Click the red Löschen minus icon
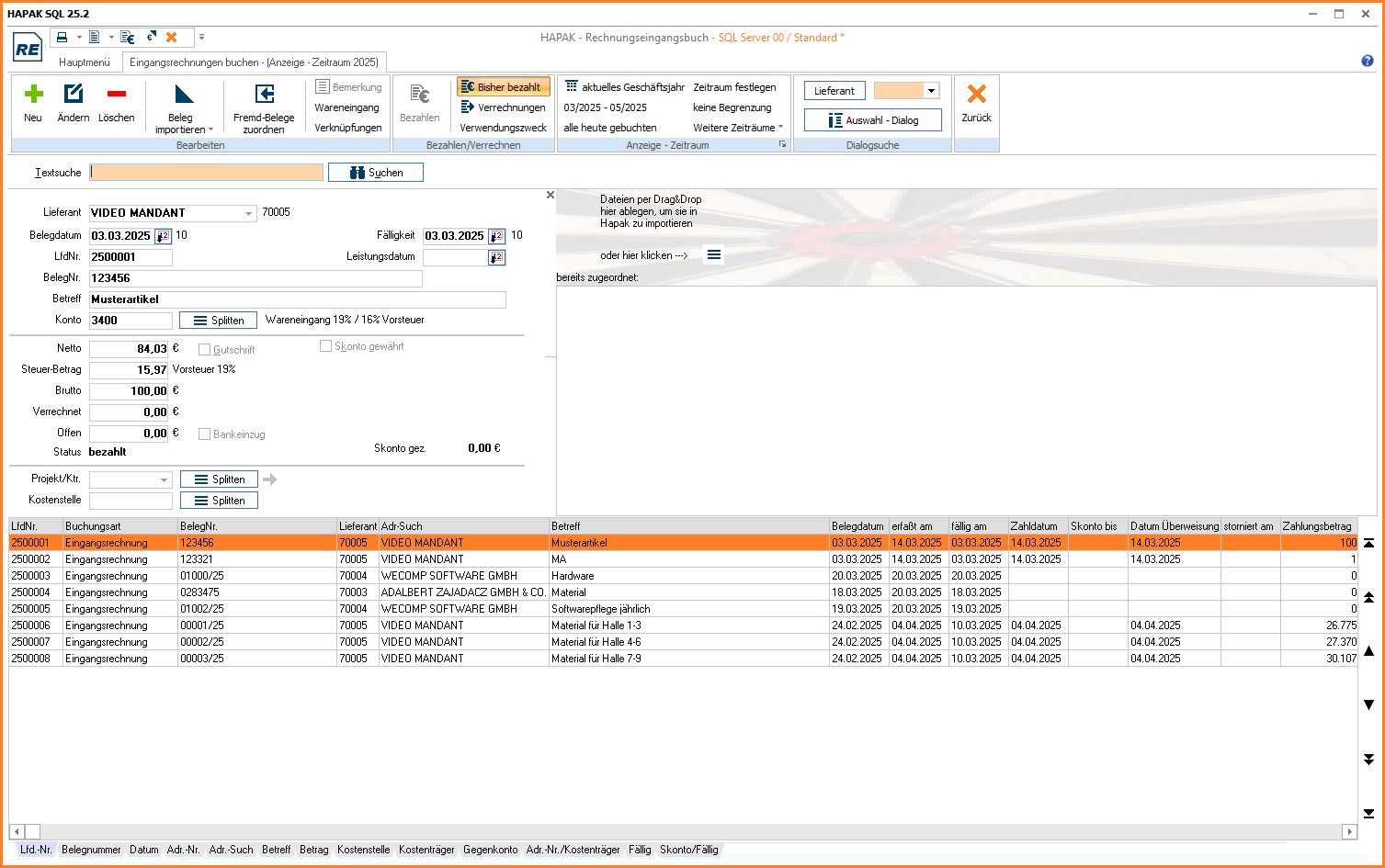The height and width of the screenshot is (868, 1385). [x=117, y=95]
